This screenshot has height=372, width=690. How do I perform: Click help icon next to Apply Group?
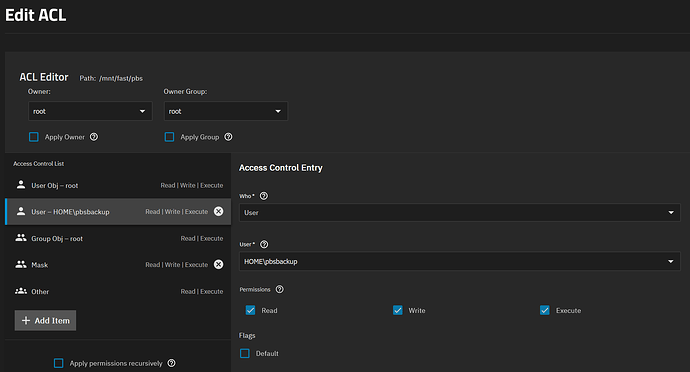tap(228, 137)
